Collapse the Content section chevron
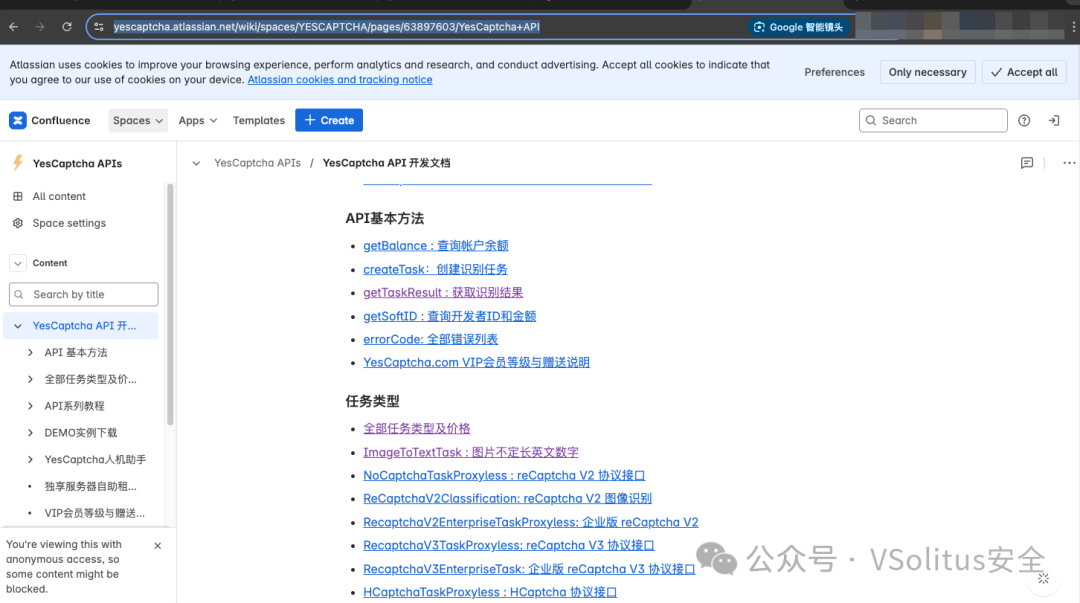 18,263
